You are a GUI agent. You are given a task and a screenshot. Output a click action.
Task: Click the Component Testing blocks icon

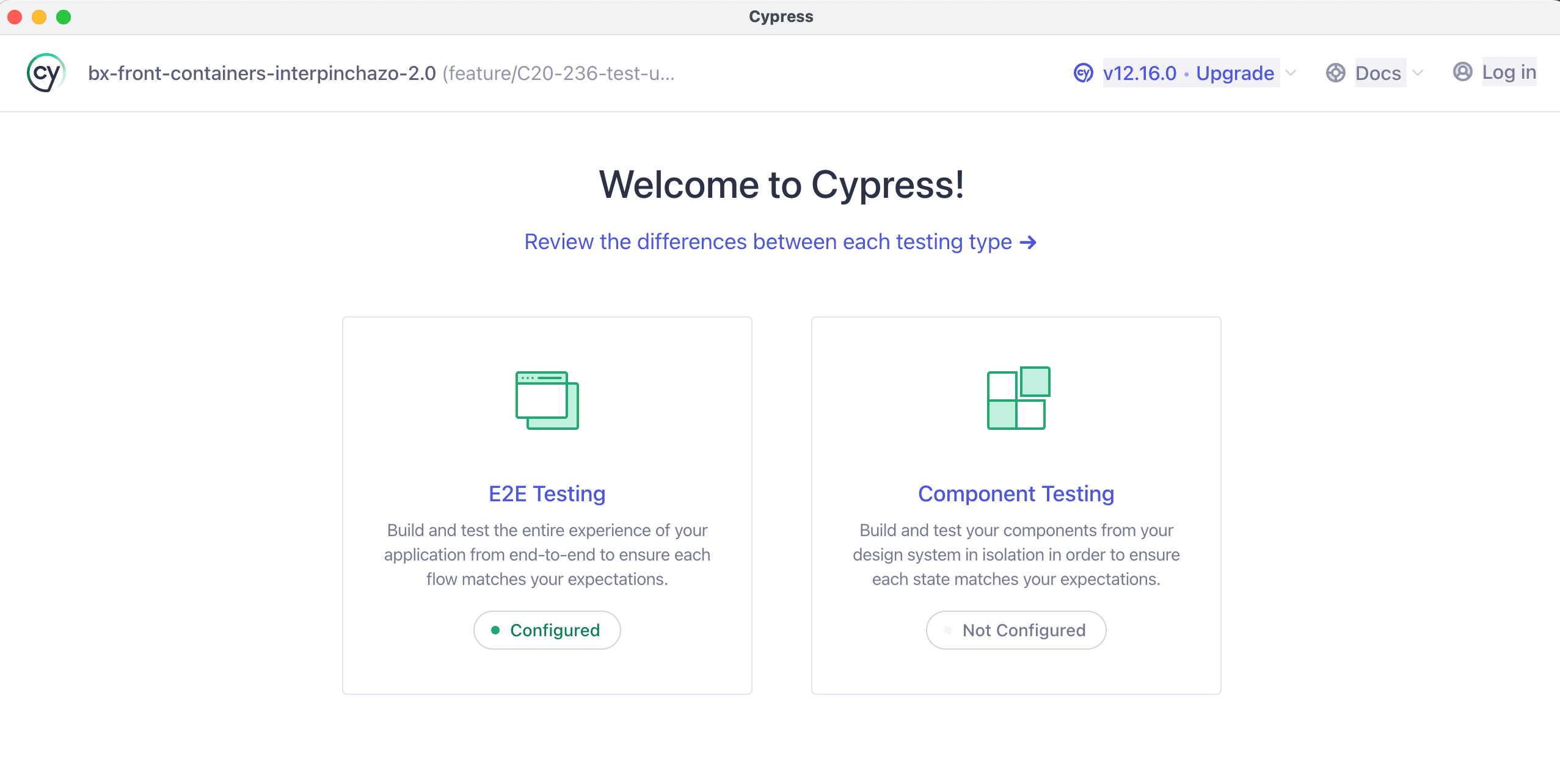pyautogui.click(x=1018, y=398)
